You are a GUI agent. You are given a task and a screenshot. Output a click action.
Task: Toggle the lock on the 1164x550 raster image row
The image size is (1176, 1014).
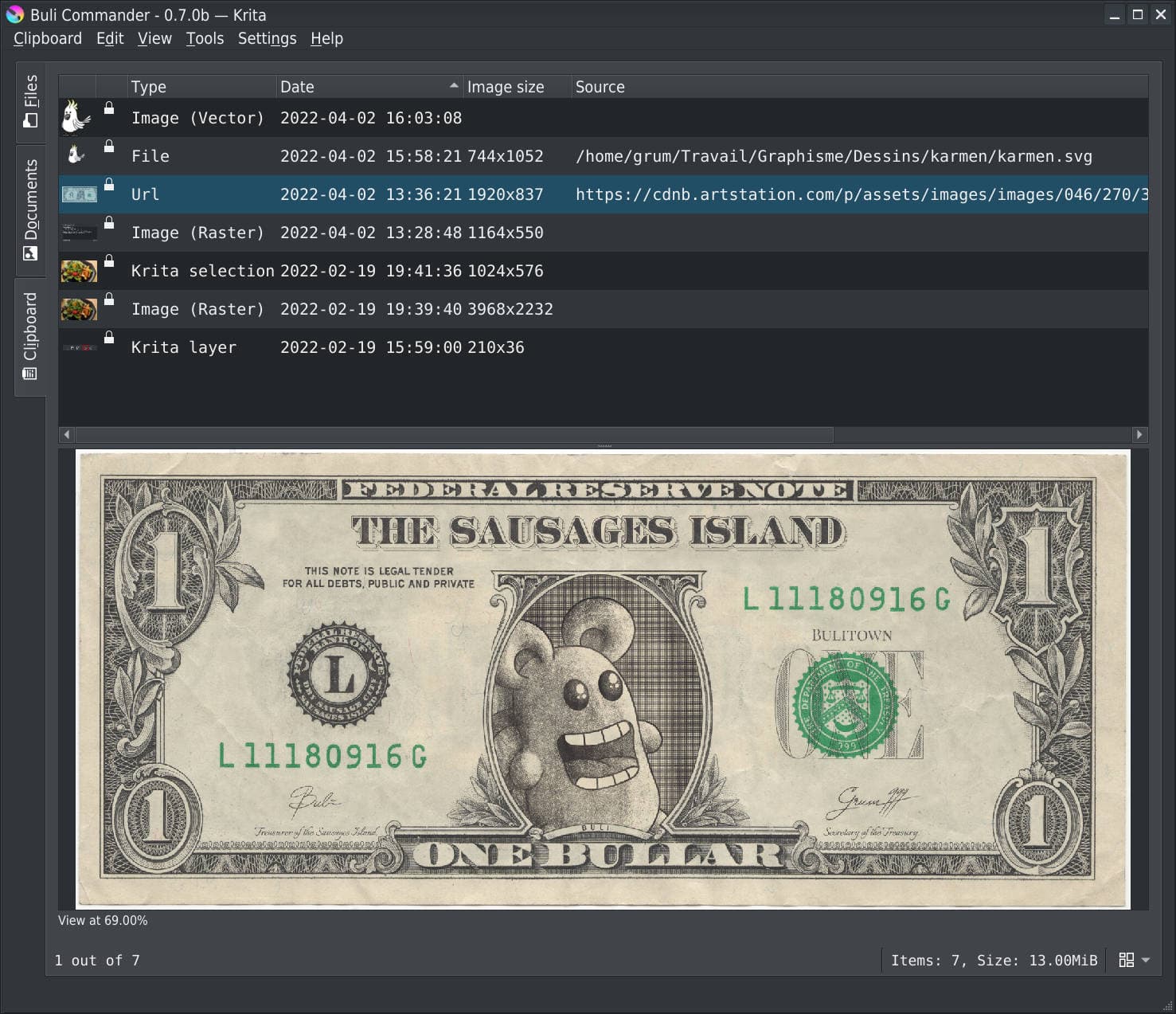point(109,222)
